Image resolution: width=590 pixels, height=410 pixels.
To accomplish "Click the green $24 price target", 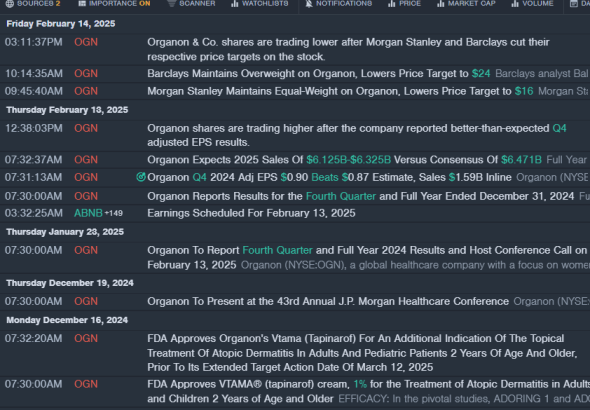I will click(481, 73).
